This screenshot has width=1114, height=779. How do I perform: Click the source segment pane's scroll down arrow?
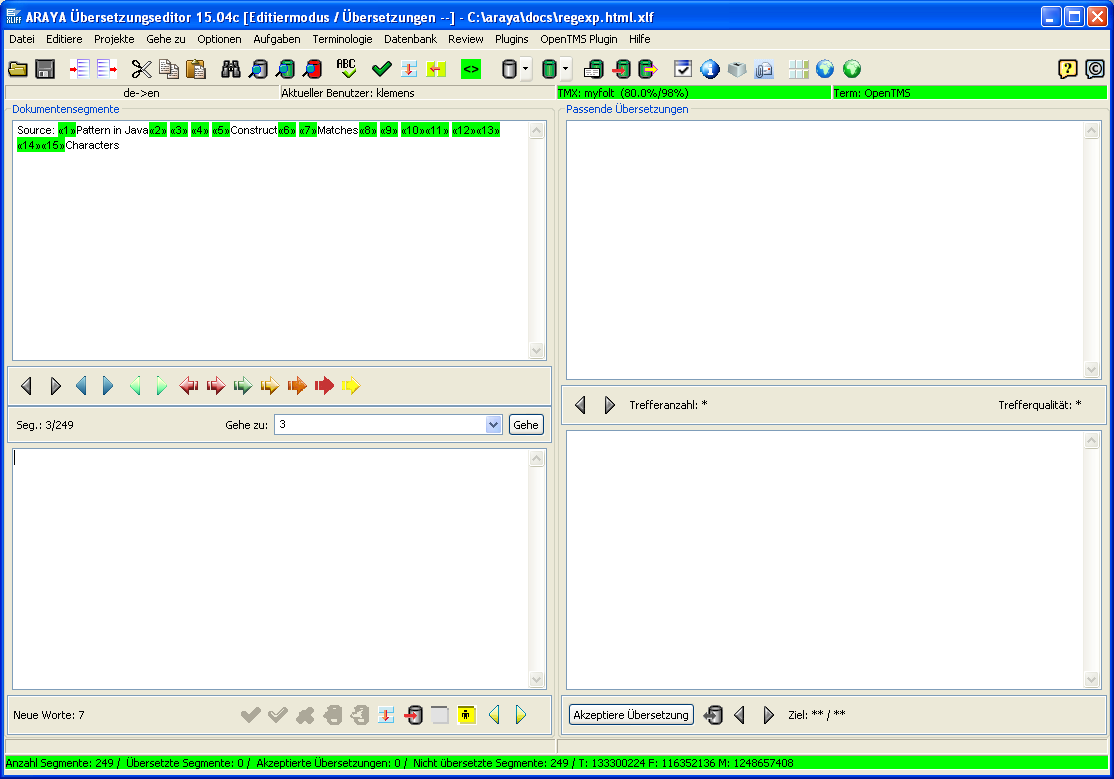[x=537, y=351]
